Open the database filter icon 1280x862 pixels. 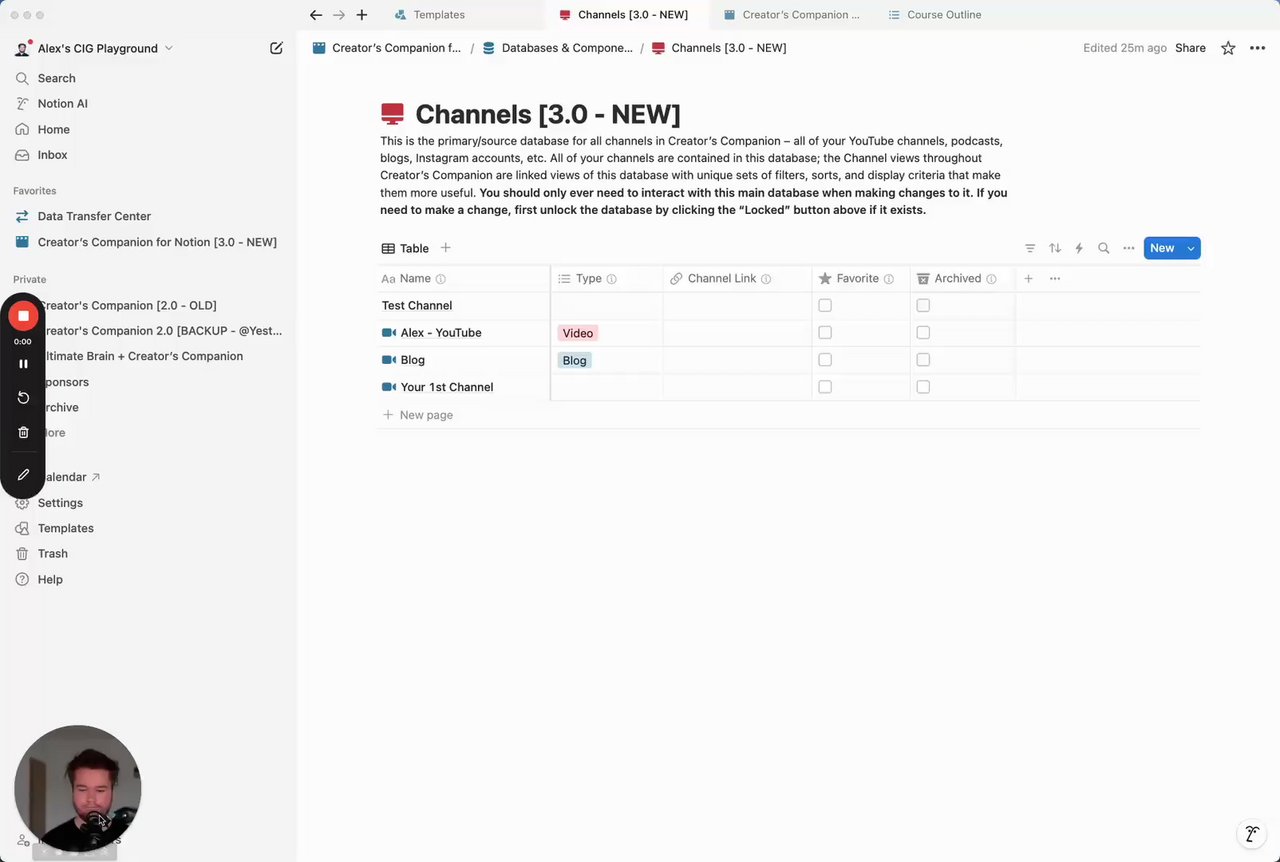1030,248
